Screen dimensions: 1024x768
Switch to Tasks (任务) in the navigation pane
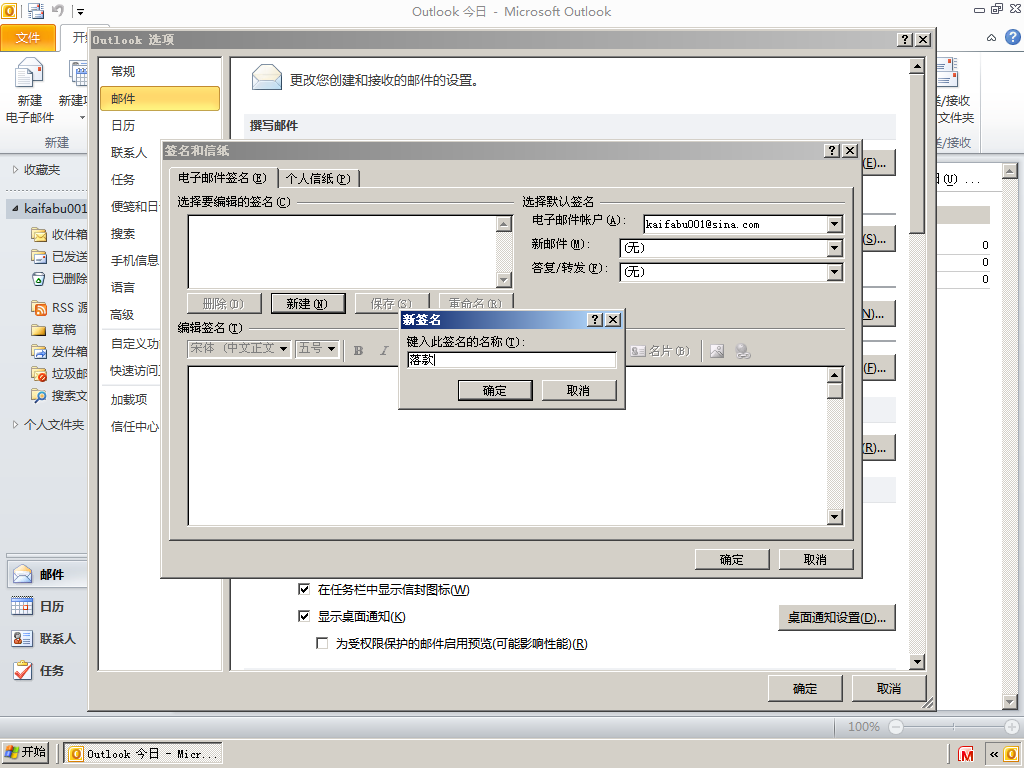pyautogui.click(x=47, y=671)
